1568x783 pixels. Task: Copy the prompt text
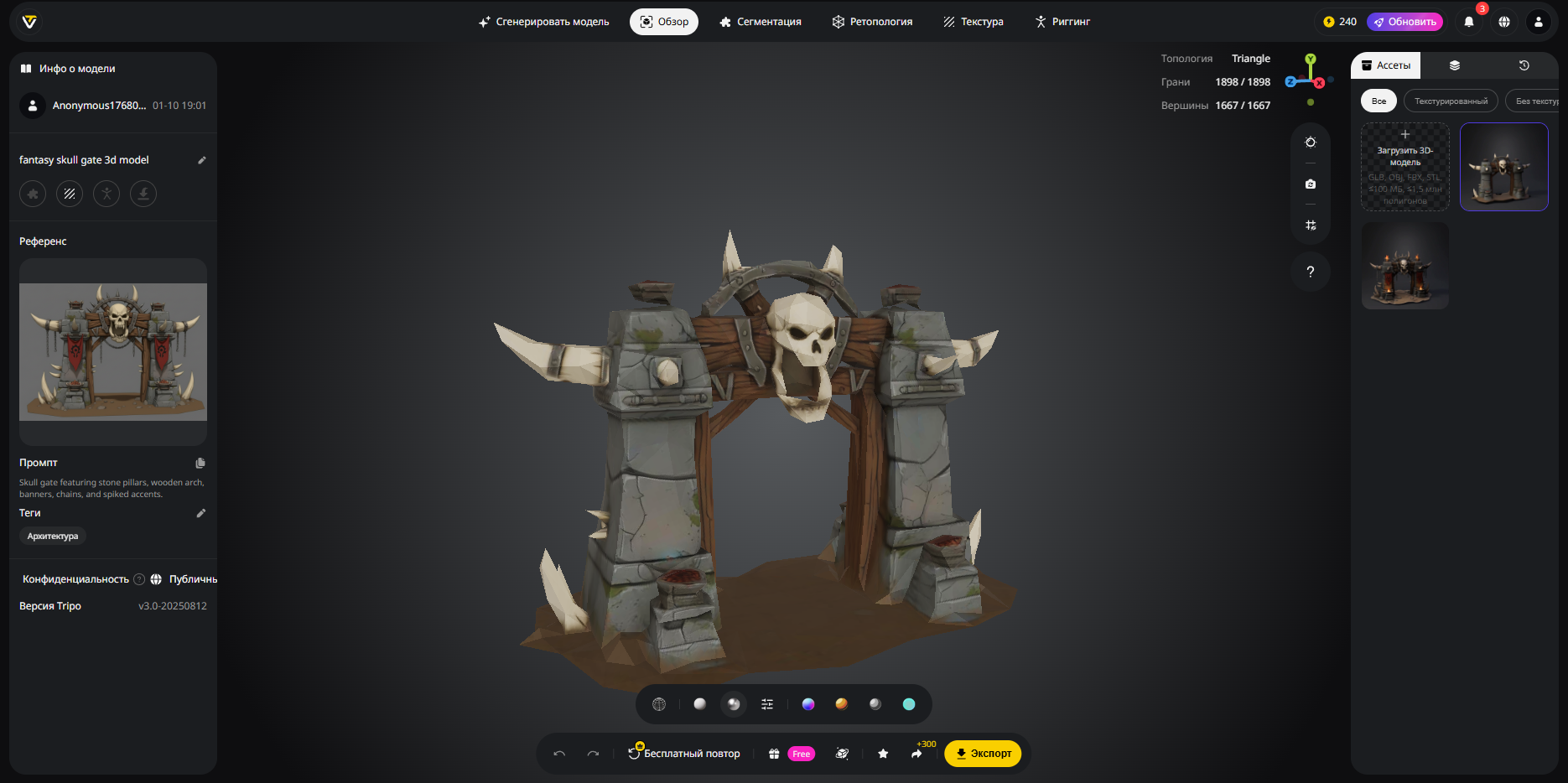coord(200,463)
